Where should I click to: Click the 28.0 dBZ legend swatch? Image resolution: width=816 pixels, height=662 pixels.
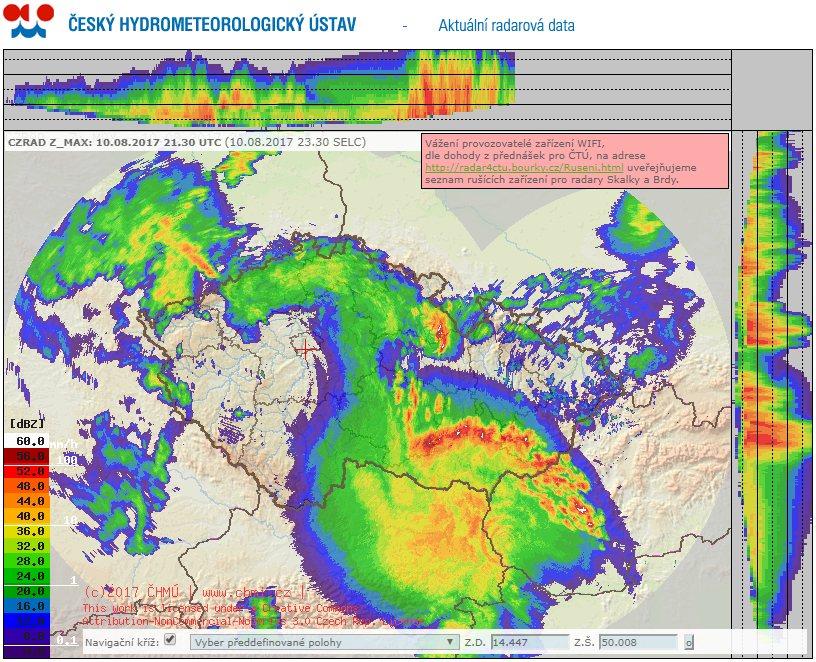pyautogui.click(x=27, y=562)
